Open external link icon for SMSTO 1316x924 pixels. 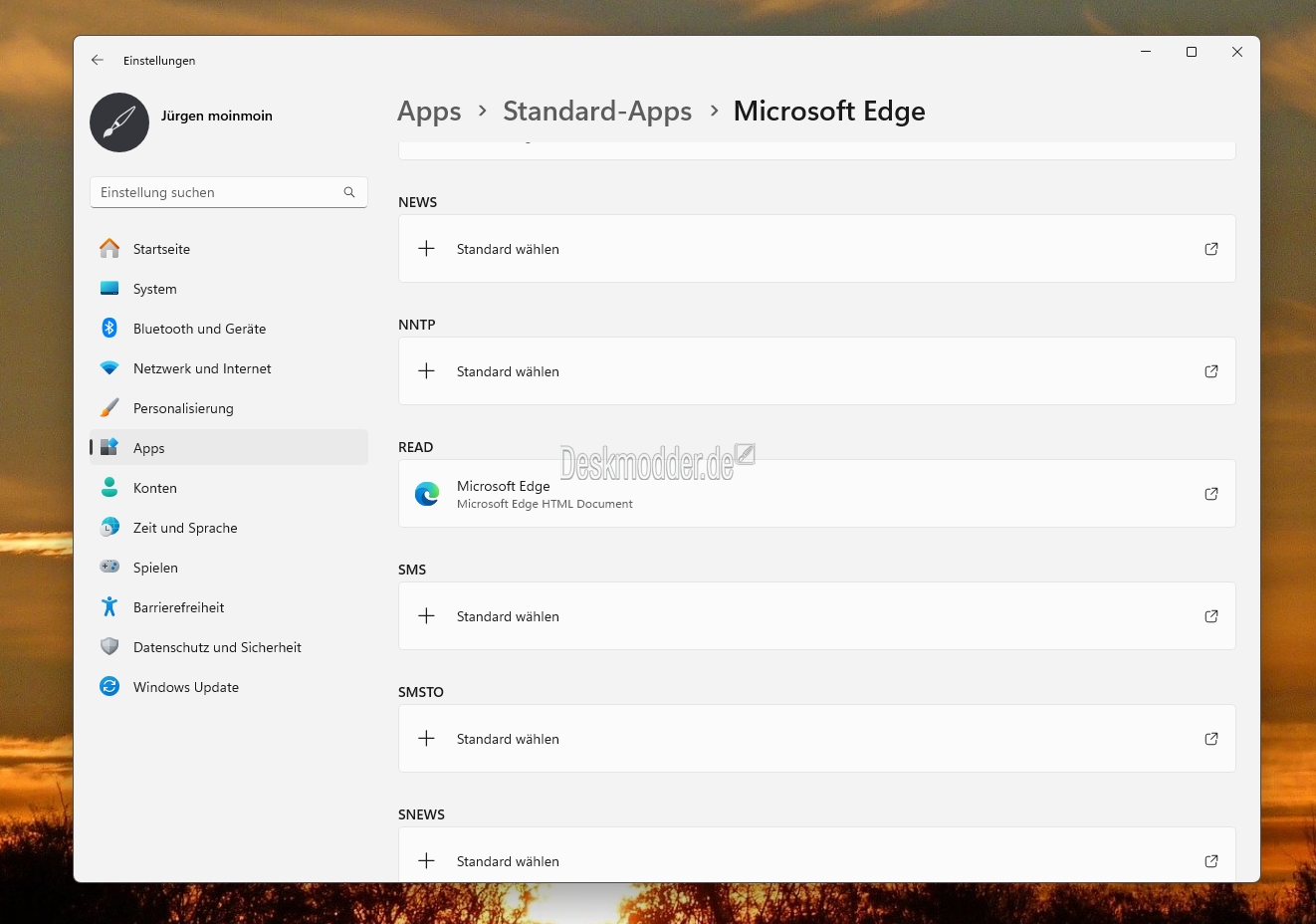coord(1211,739)
